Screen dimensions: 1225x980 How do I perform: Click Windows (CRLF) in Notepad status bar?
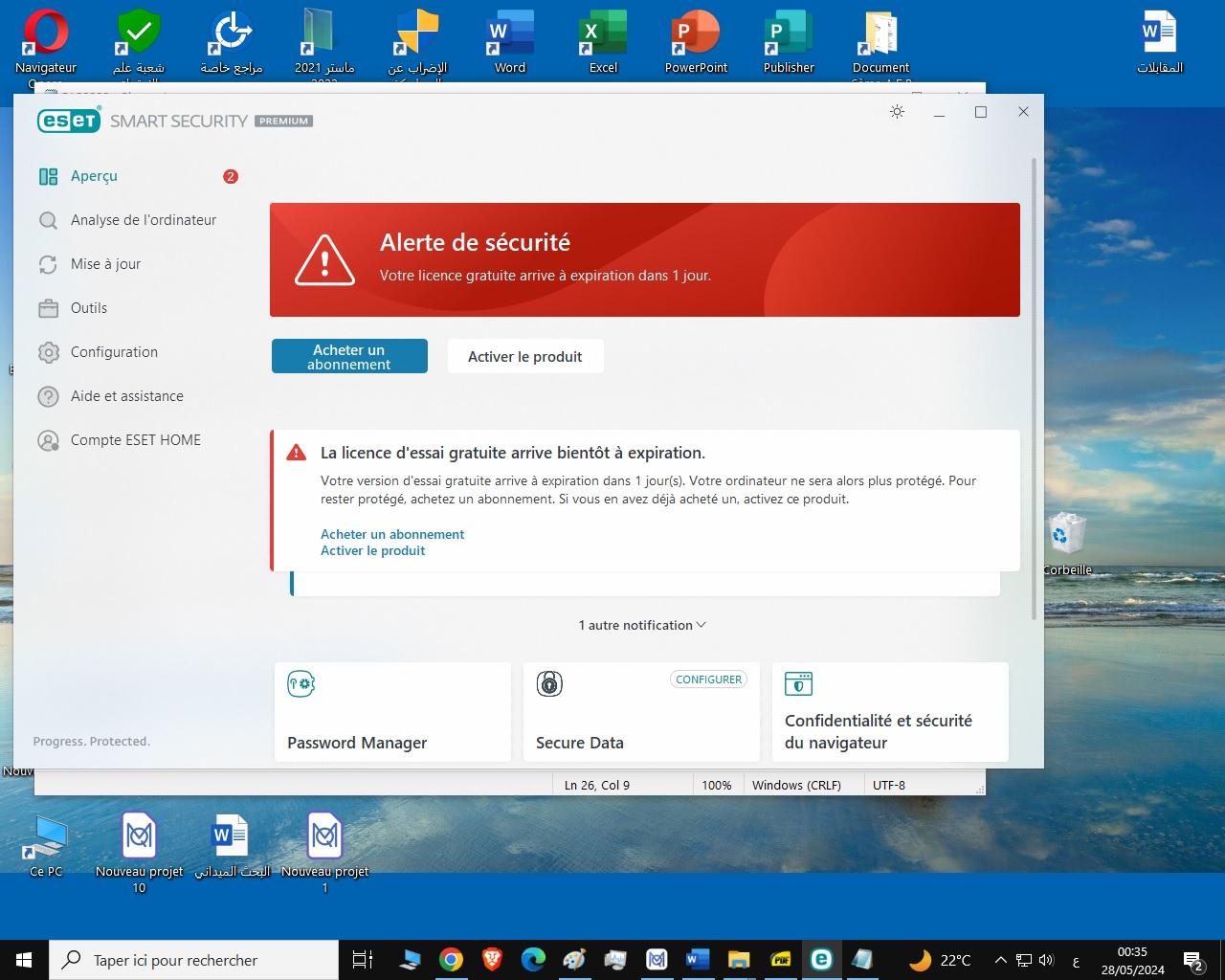pos(796,785)
